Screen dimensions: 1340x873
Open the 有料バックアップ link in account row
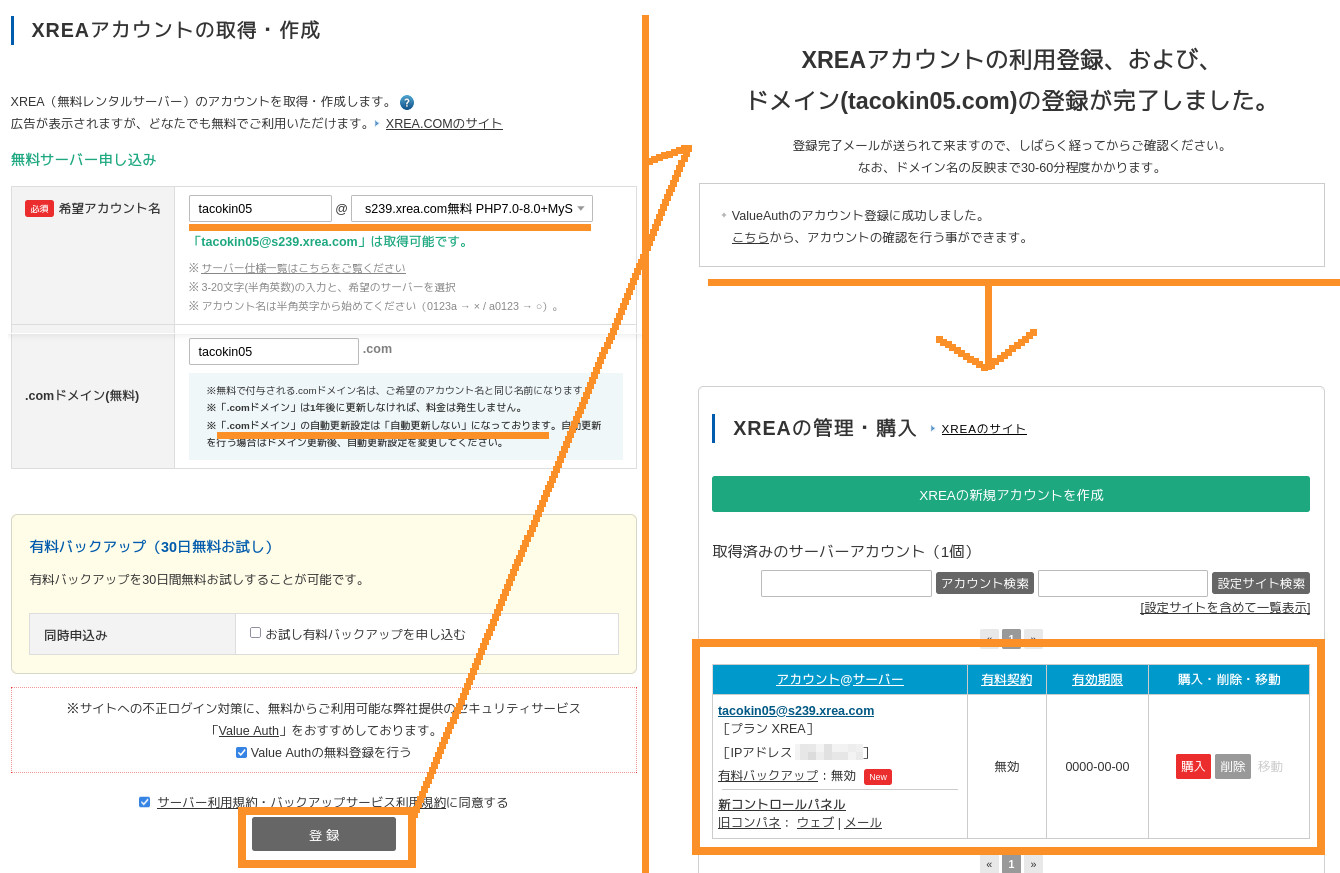(x=768, y=775)
